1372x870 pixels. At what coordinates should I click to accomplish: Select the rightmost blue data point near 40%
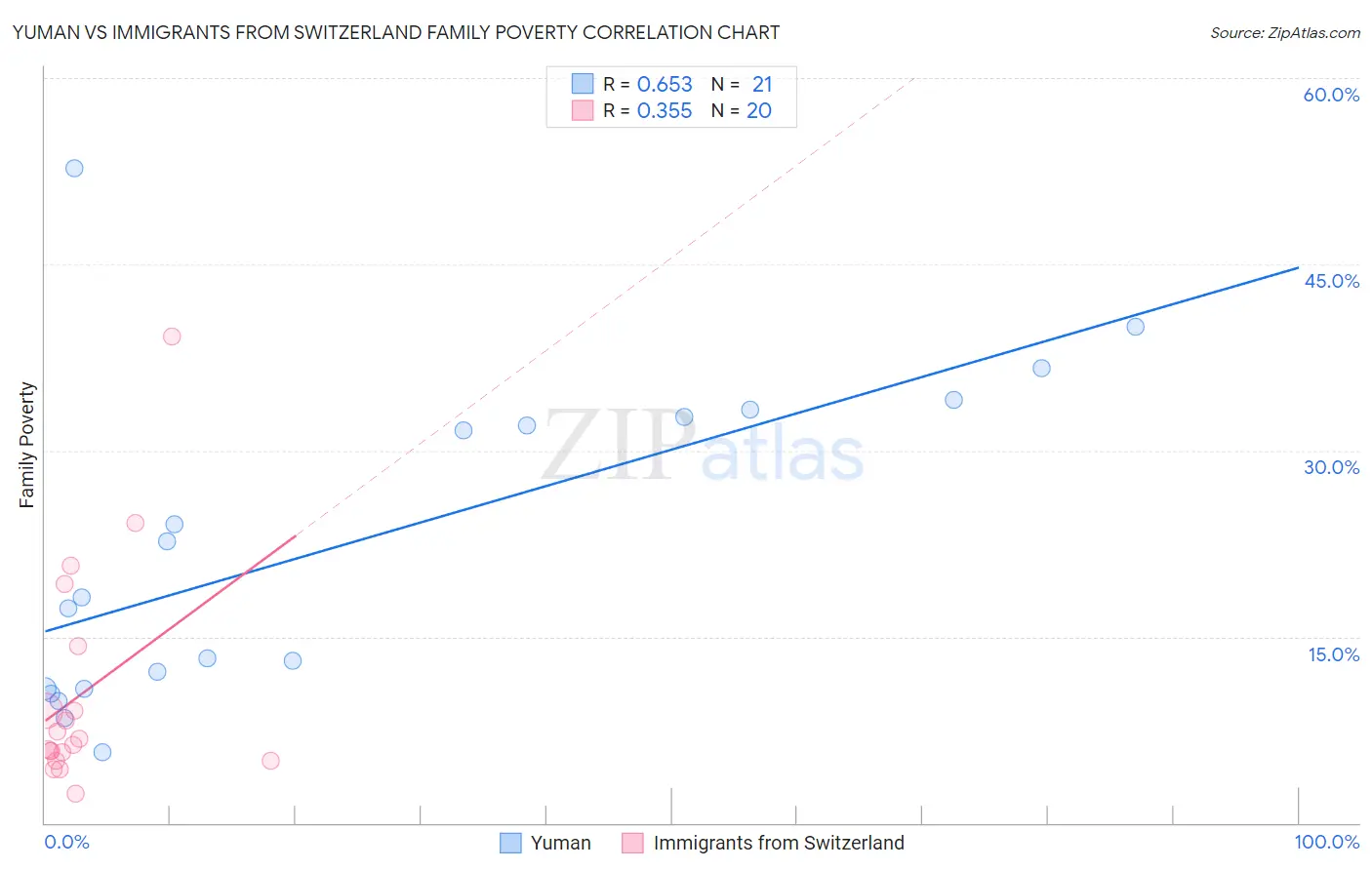1135,327
